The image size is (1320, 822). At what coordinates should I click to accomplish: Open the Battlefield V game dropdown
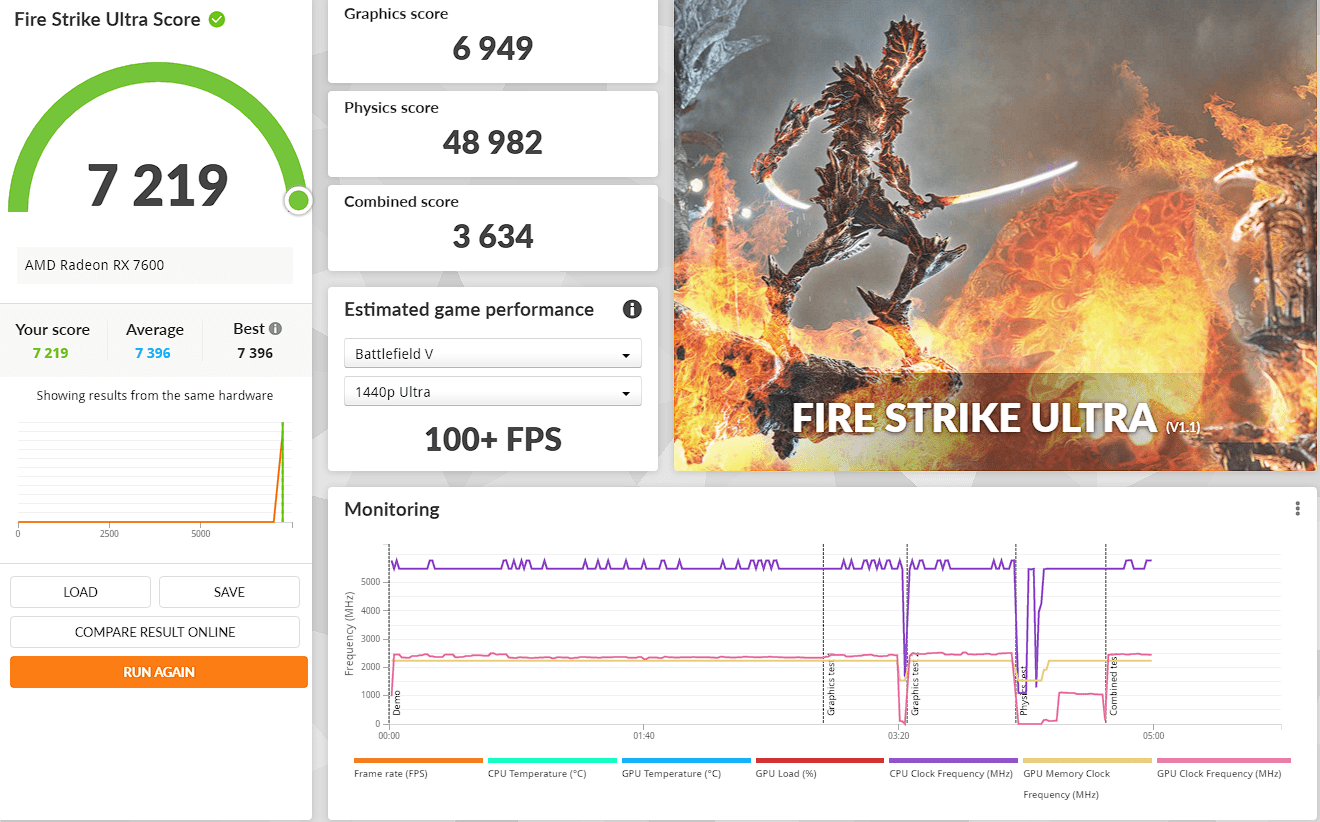pyautogui.click(x=492, y=354)
